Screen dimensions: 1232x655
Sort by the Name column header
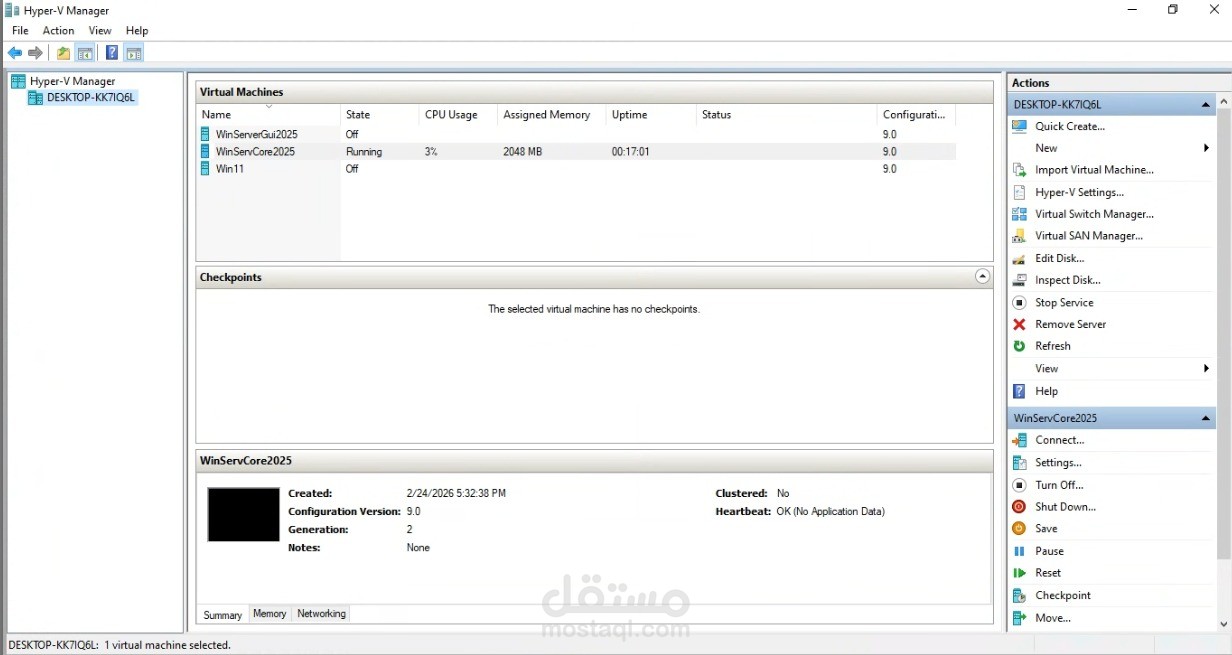click(268, 115)
